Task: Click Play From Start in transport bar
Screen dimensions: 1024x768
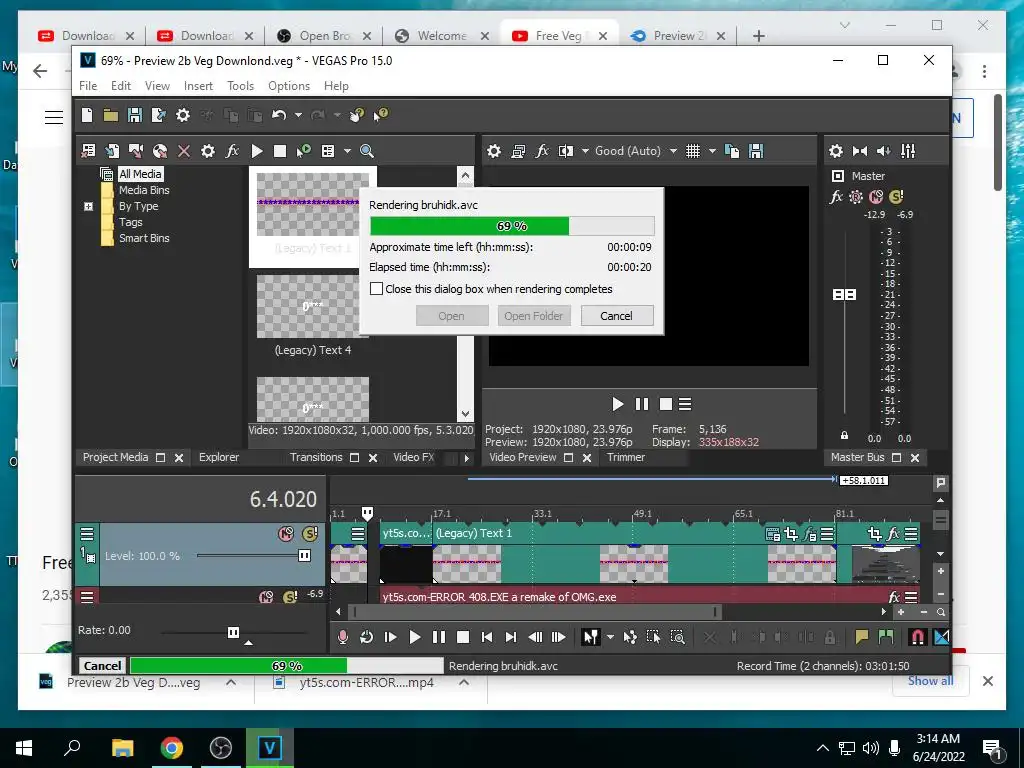Action: coord(391,637)
